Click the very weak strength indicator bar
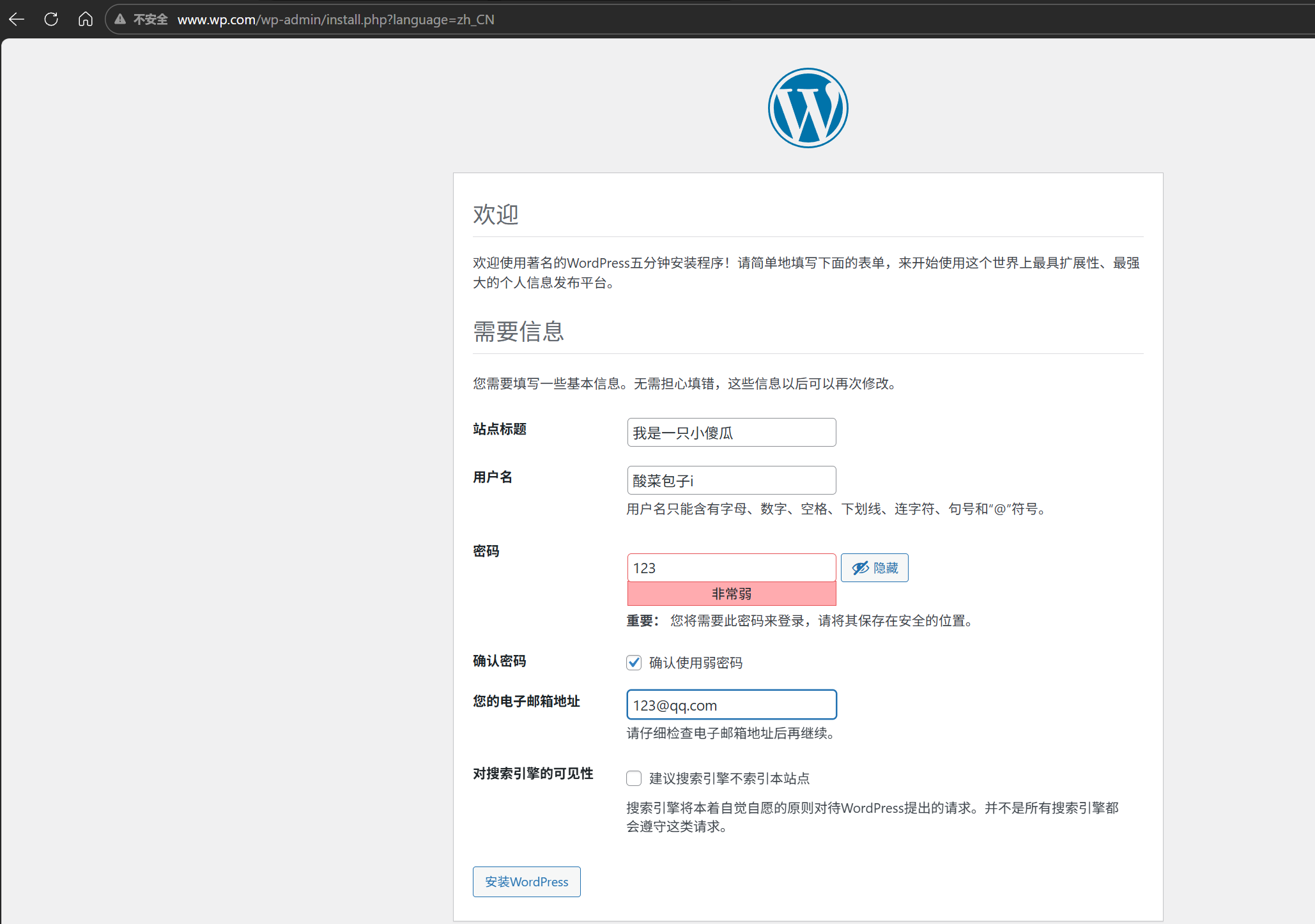 point(731,594)
